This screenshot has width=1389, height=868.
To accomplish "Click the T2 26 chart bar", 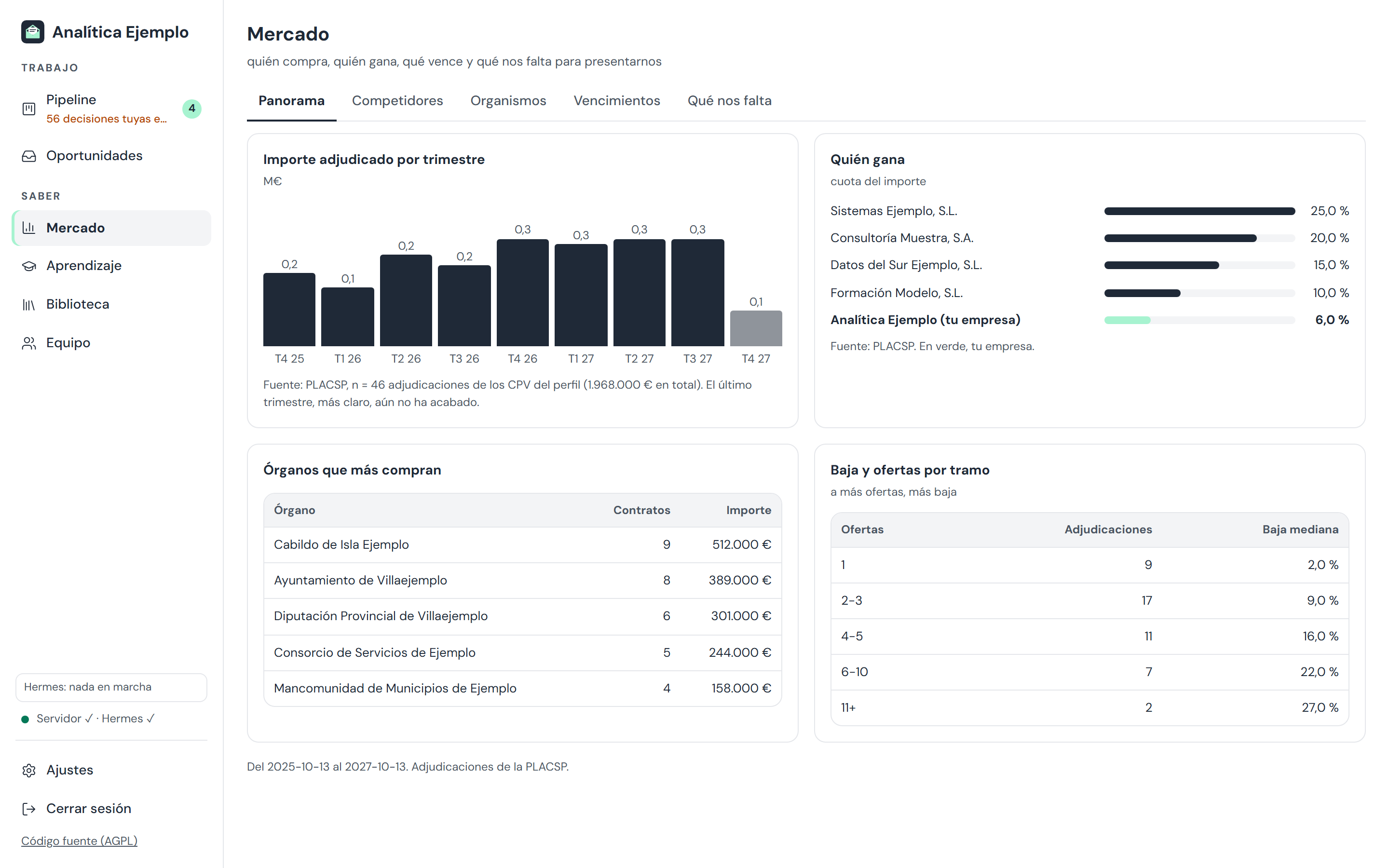I will [406, 300].
